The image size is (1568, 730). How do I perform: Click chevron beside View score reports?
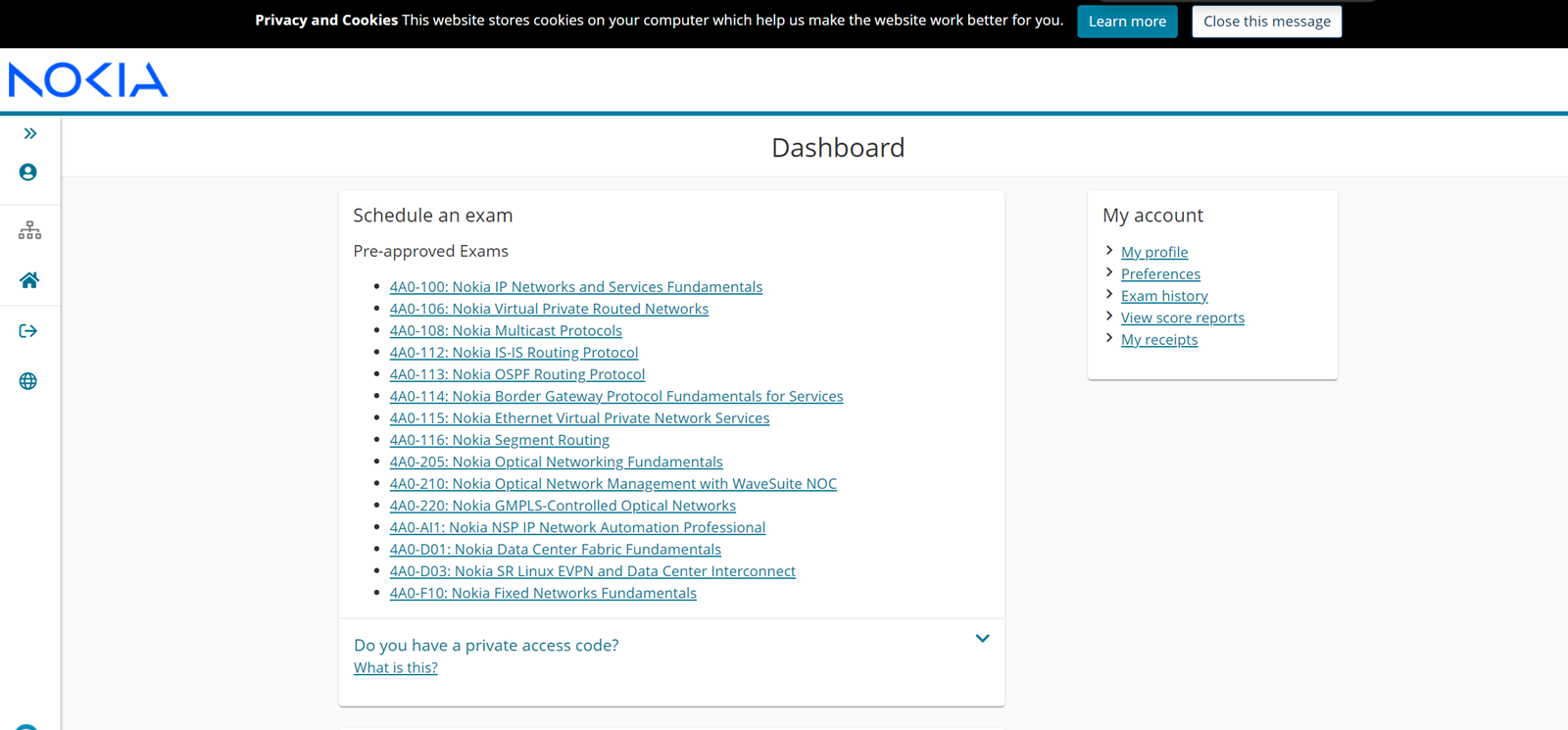(x=1109, y=316)
